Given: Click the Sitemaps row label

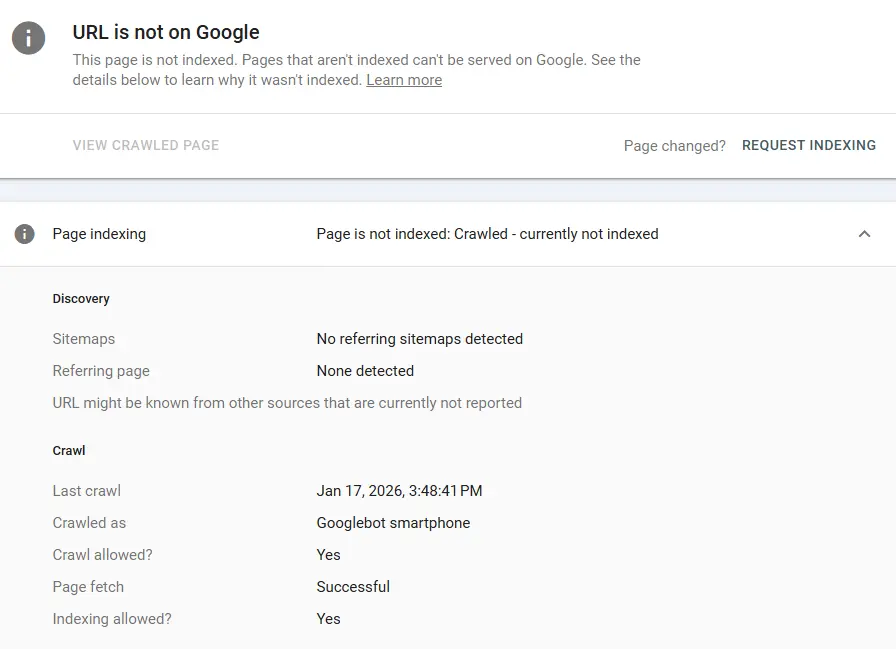Looking at the screenshot, I should click(x=84, y=339).
